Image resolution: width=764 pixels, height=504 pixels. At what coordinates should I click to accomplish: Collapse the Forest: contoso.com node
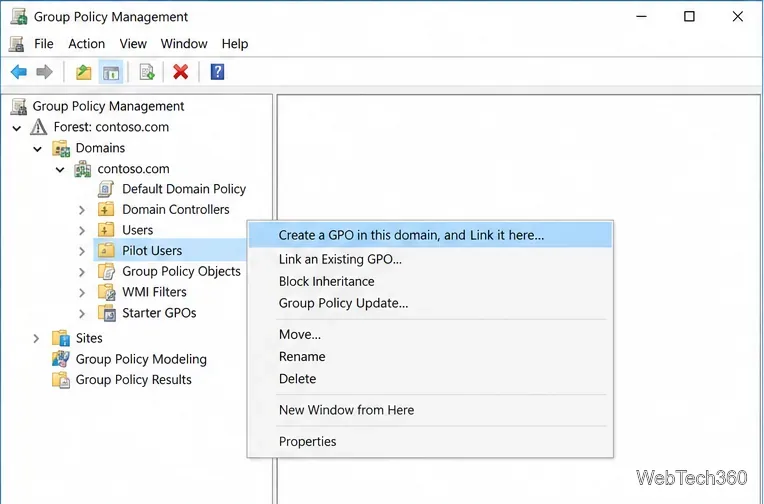click(x=17, y=128)
